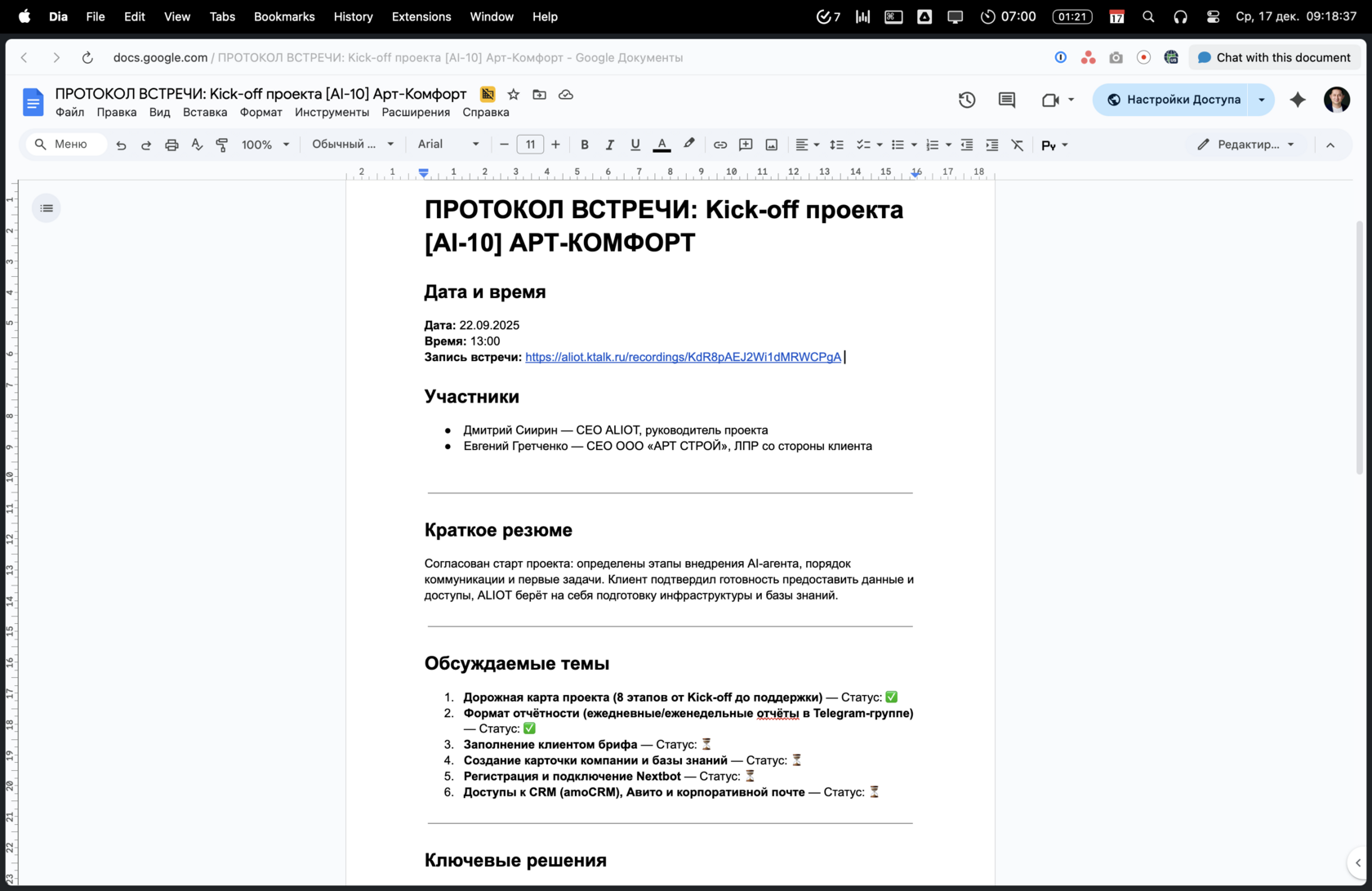Collapse the toolbar header with chevron

[1330, 145]
